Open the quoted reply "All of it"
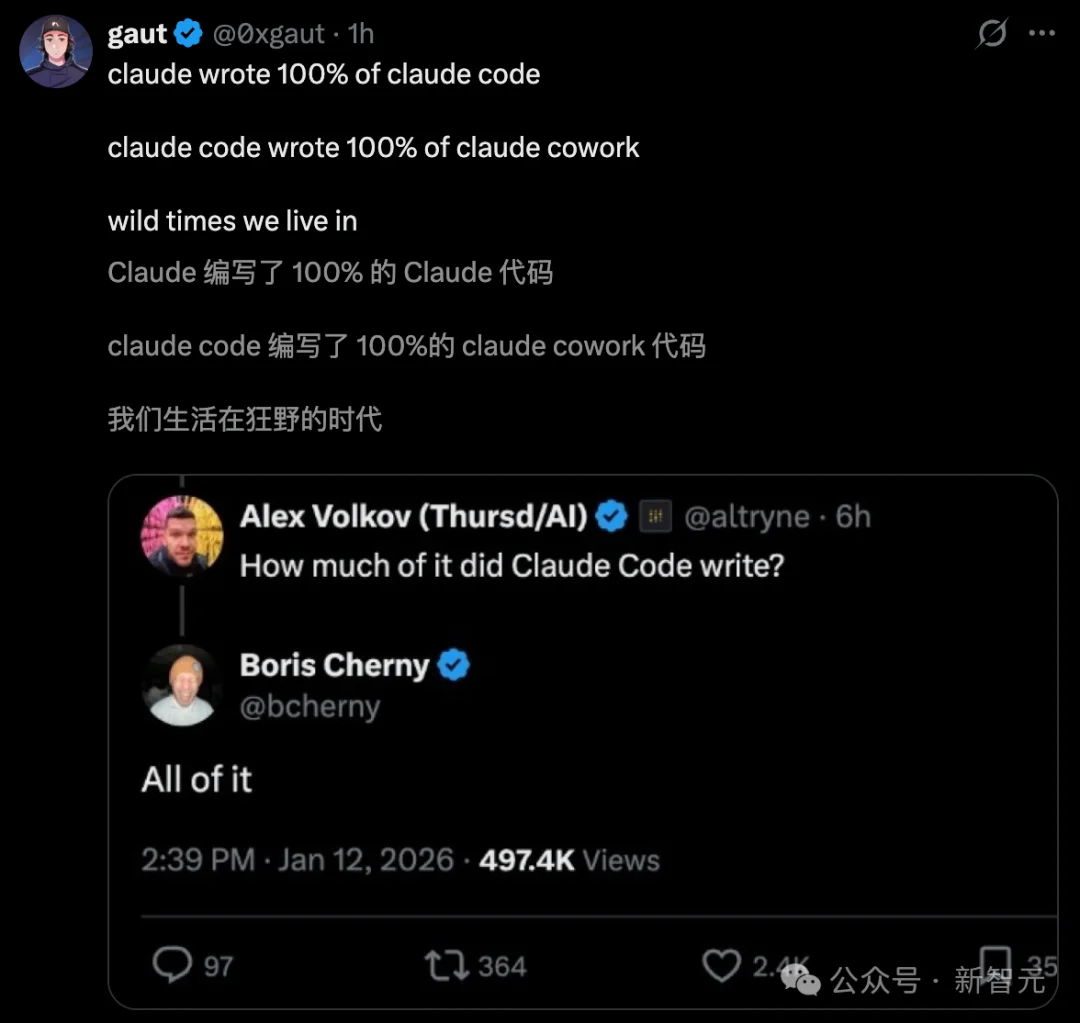1080x1023 pixels. pos(197,780)
